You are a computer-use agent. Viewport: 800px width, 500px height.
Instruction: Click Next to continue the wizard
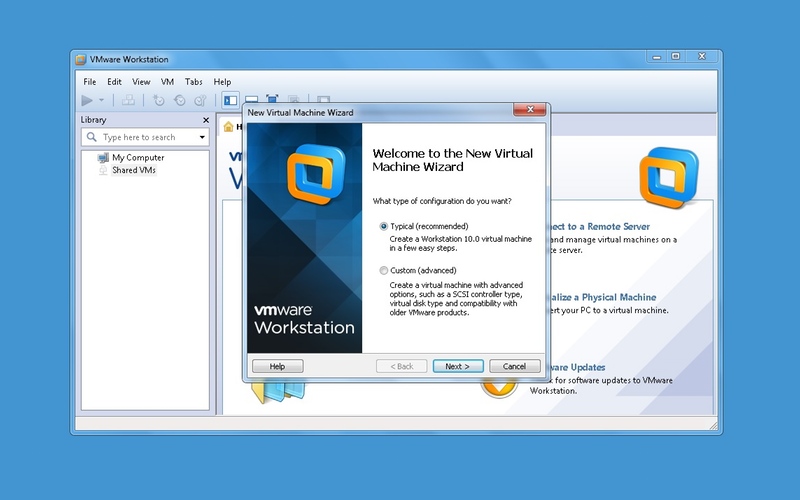coord(458,366)
